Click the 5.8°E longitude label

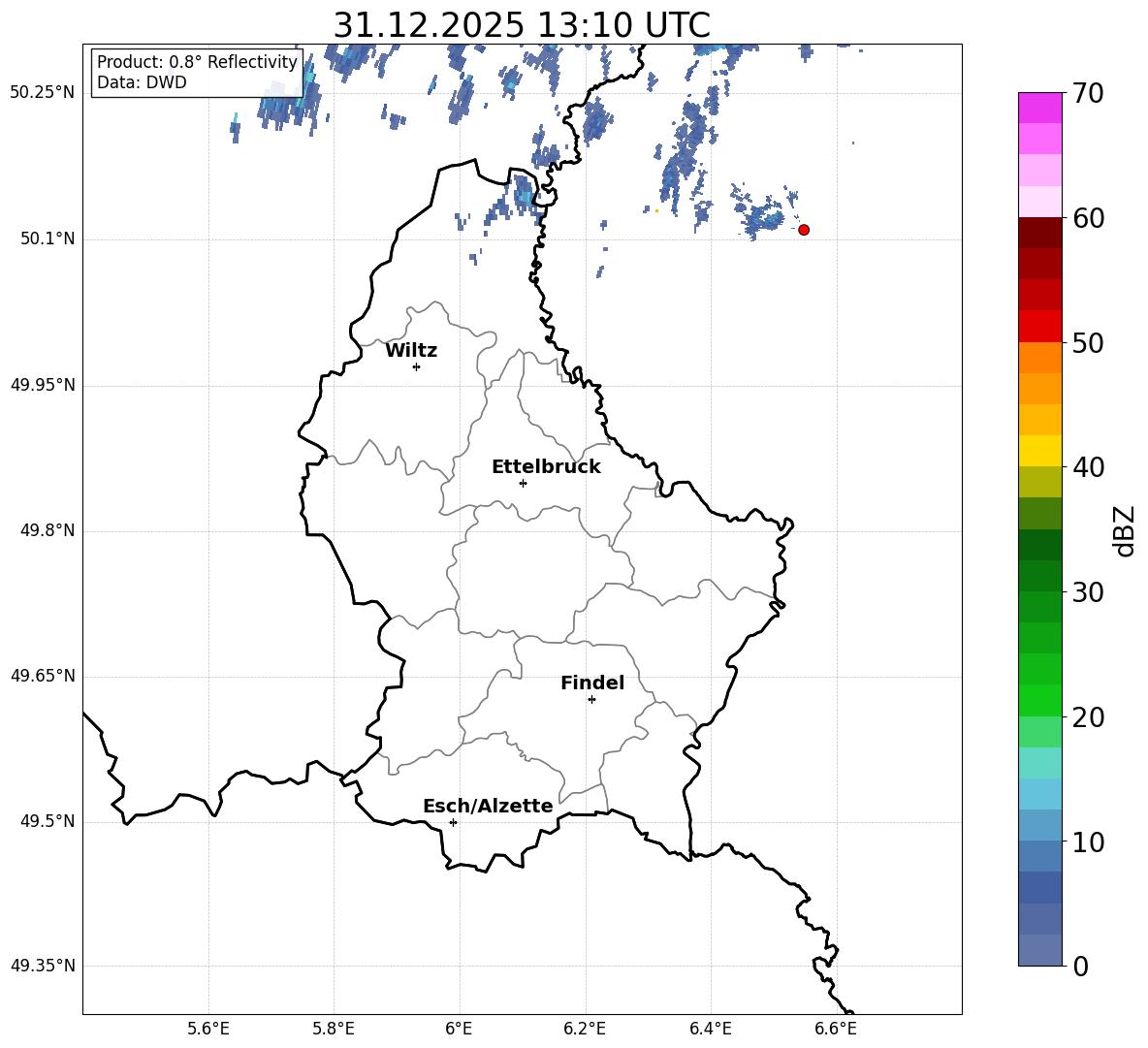(x=334, y=1029)
